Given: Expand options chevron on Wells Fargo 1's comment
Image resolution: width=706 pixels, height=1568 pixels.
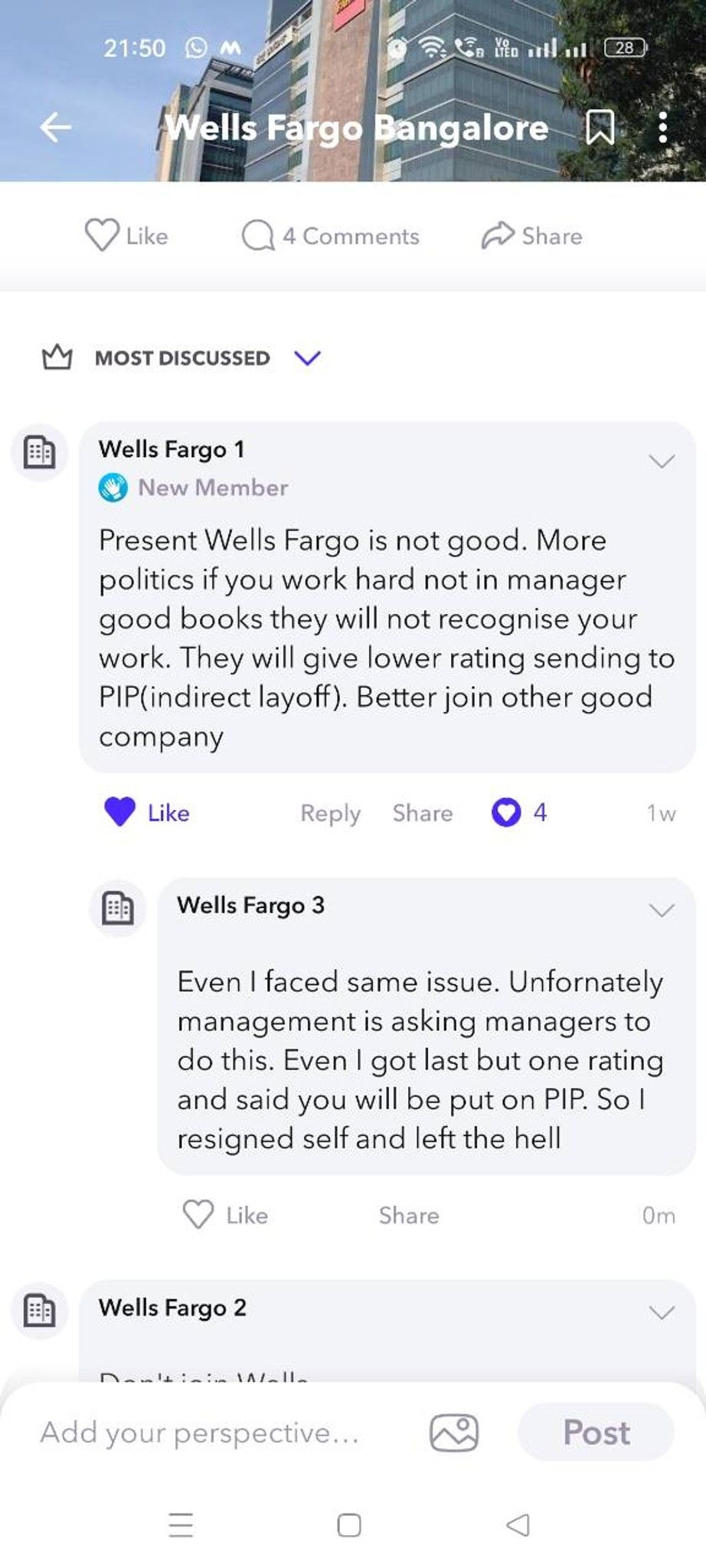Looking at the screenshot, I should click(662, 461).
